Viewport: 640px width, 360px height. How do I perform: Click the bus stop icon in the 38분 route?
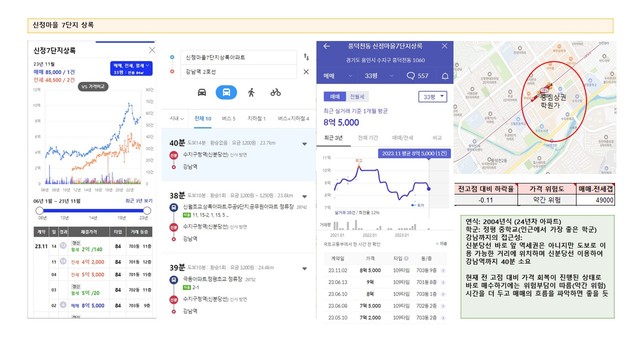tap(173, 207)
